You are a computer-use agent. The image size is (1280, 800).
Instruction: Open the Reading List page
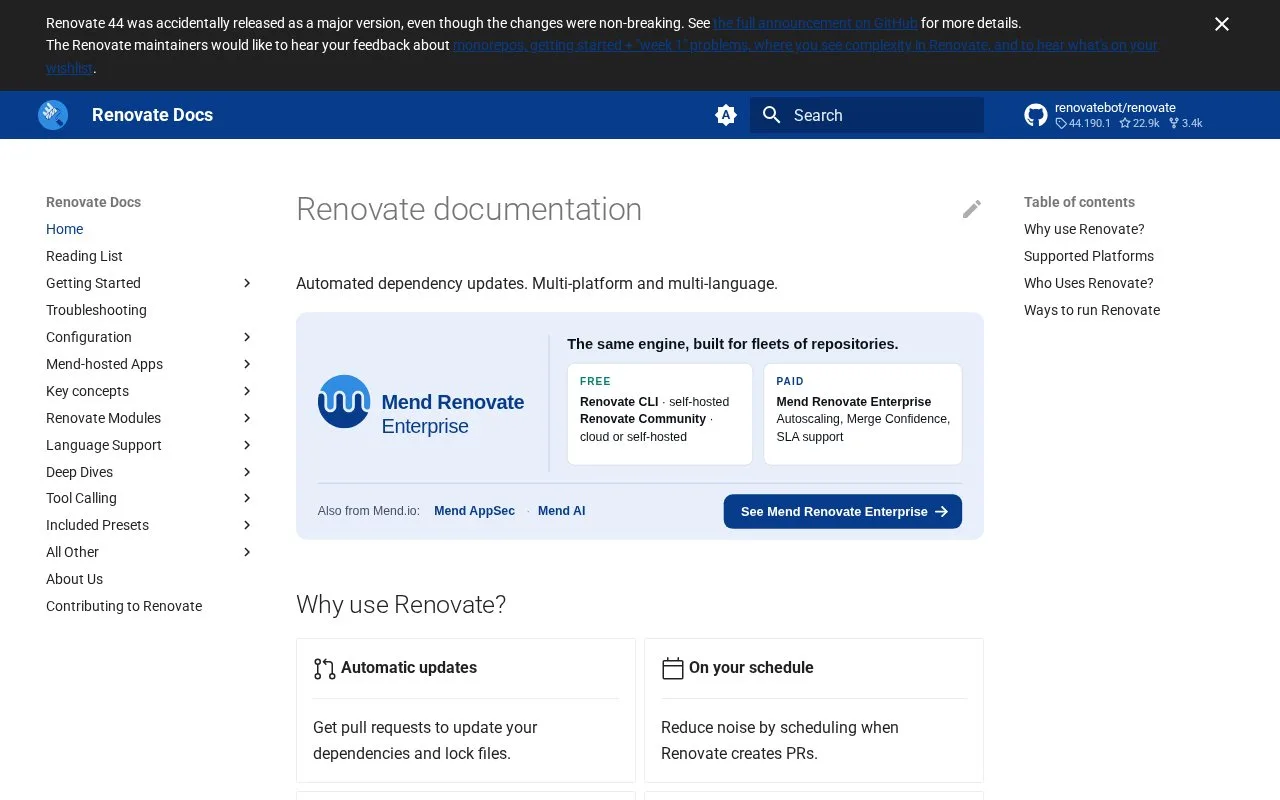84,256
